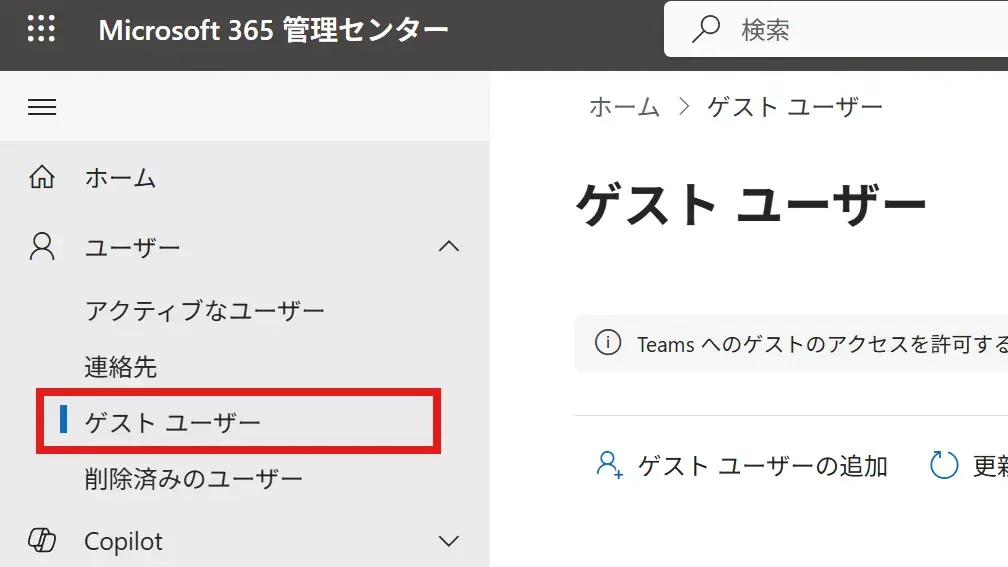Click the info icon in the Teams banner
Screen dimensions: 1008x567
click(608, 343)
